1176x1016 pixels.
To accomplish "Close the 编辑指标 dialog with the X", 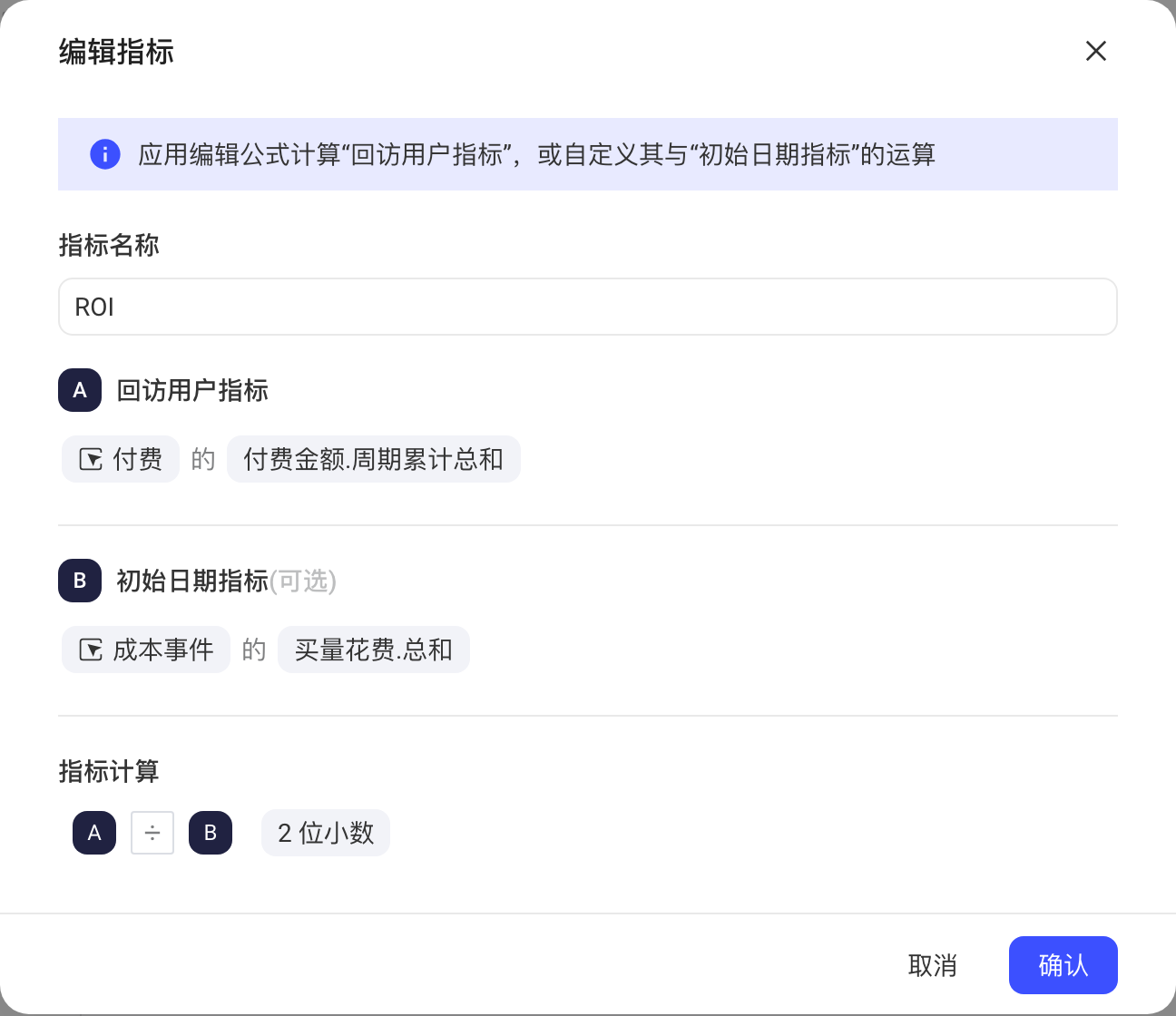I will [1096, 51].
